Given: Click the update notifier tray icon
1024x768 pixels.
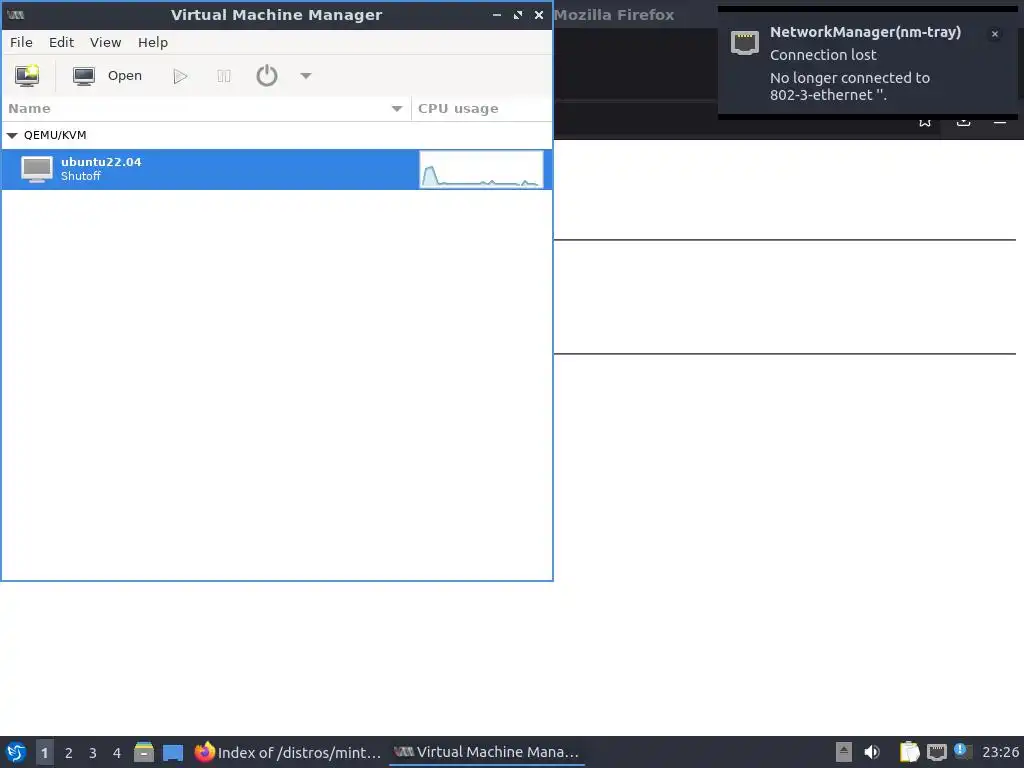Looking at the screenshot, I should [963, 751].
